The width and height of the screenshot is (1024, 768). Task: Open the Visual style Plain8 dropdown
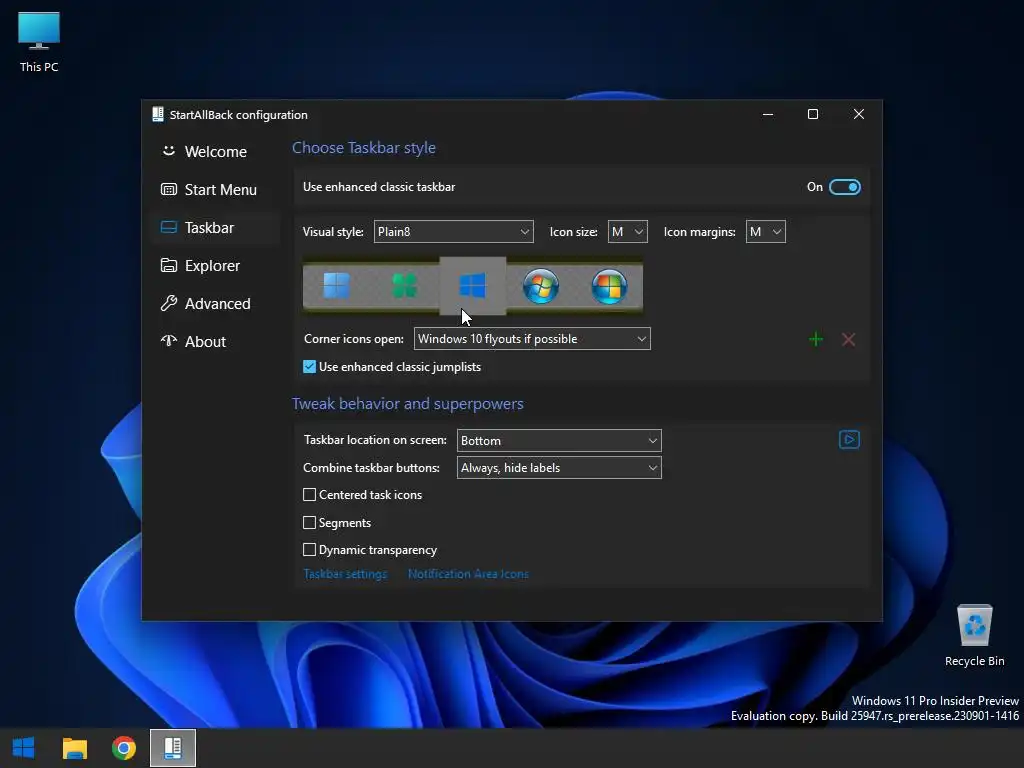pos(453,231)
